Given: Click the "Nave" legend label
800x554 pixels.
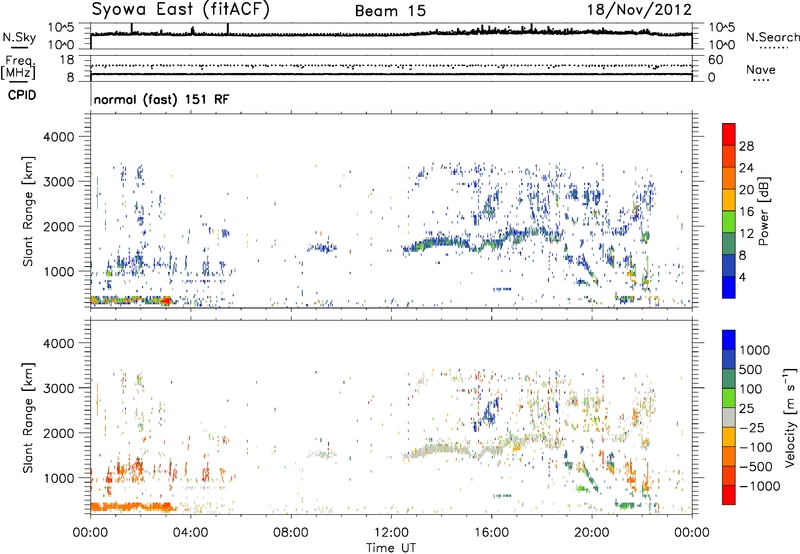Looking at the screenshot, I should pos(761,69).
